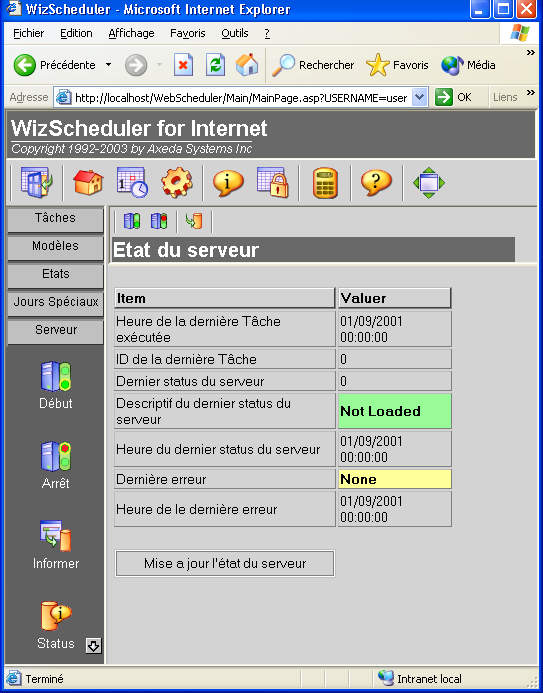The image size is (543, 693).
Task: Click the question mark help bubble
Action: point(376,182)
